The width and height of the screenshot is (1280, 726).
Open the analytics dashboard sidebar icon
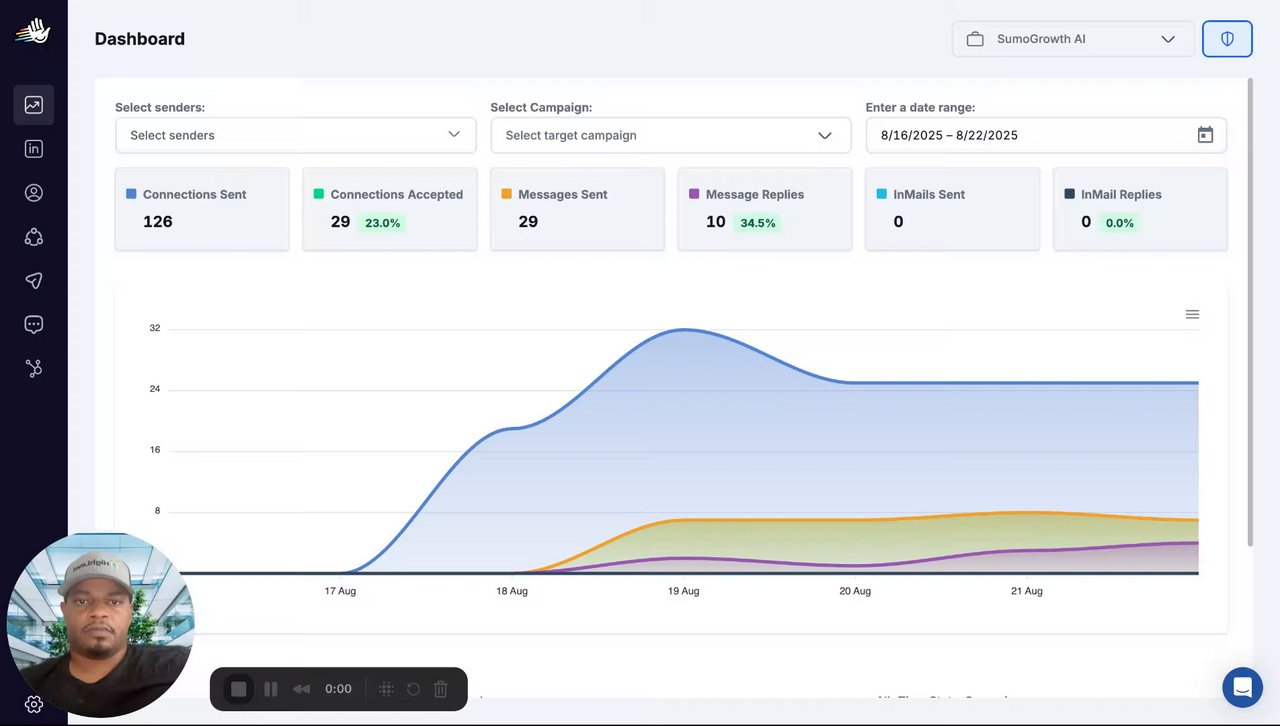[34, 105]
